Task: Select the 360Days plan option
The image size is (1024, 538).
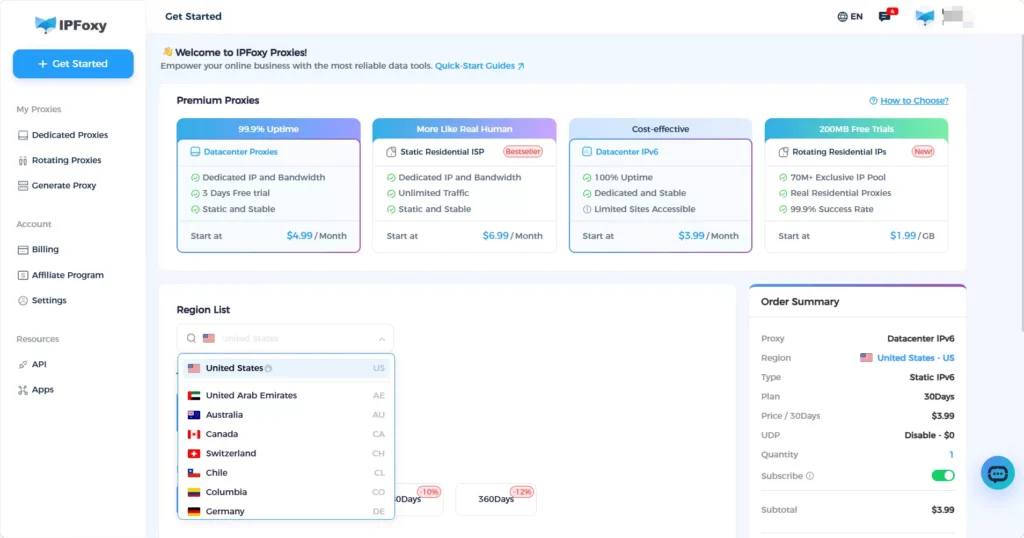Action: pos(496,499)
